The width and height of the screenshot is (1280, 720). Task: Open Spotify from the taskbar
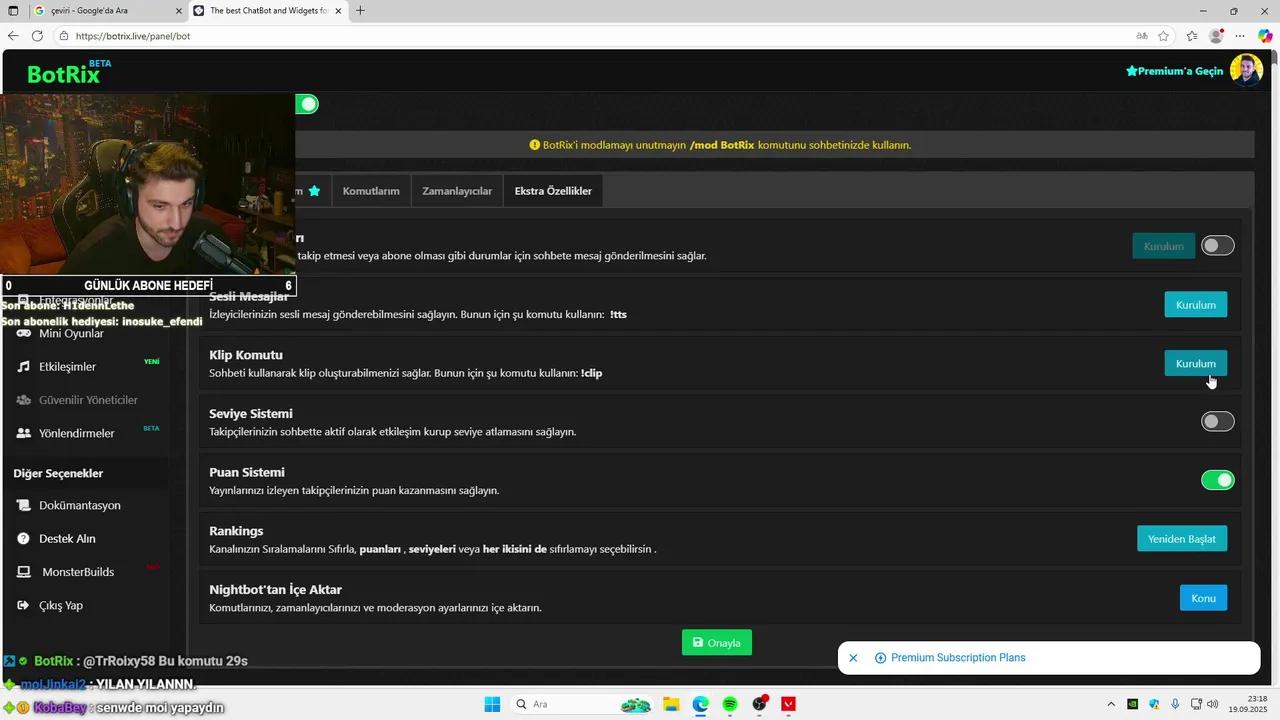(x=730, y=704)
